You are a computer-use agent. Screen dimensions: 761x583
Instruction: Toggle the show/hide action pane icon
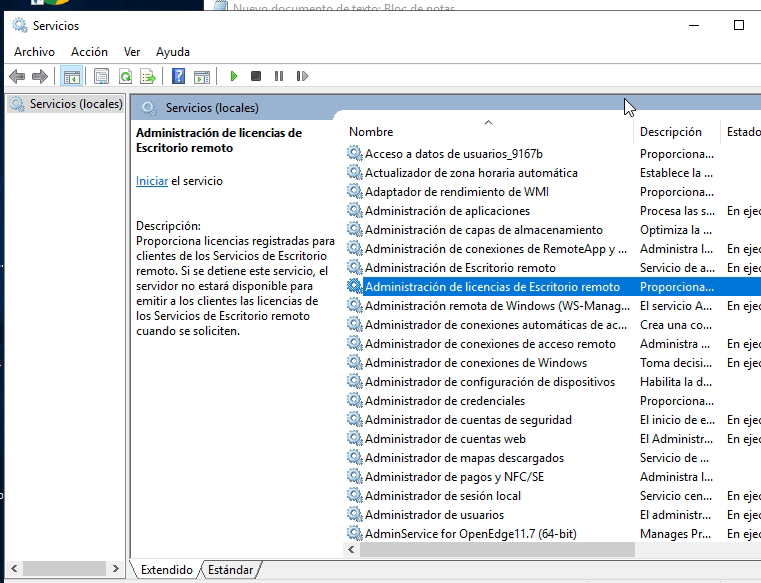coord(202,77)
